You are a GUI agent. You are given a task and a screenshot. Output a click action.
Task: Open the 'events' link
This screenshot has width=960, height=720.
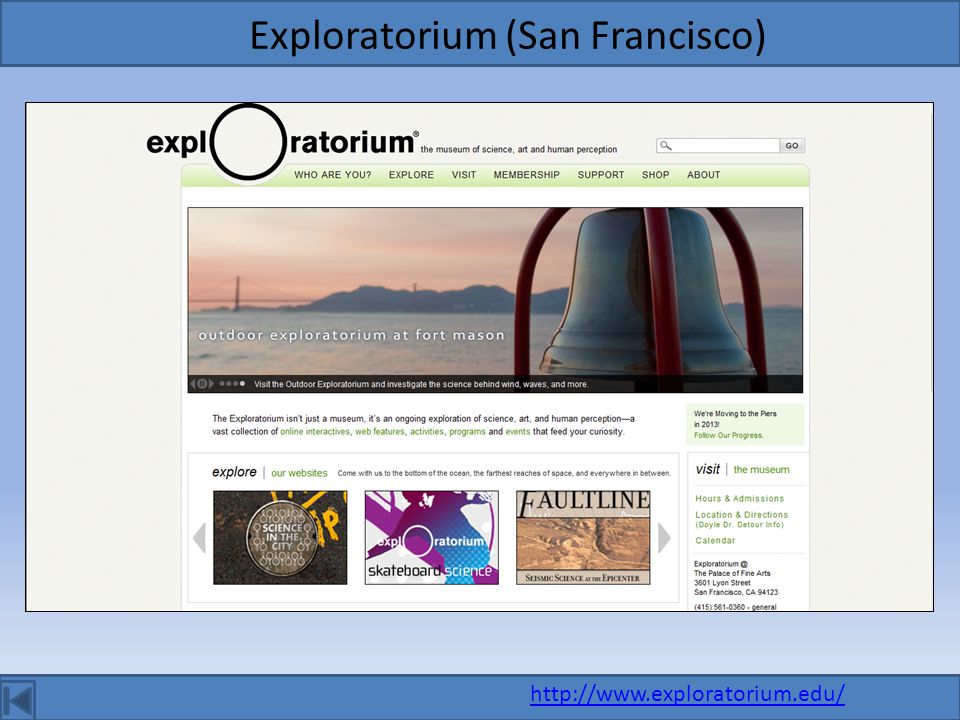click(518, 432)
